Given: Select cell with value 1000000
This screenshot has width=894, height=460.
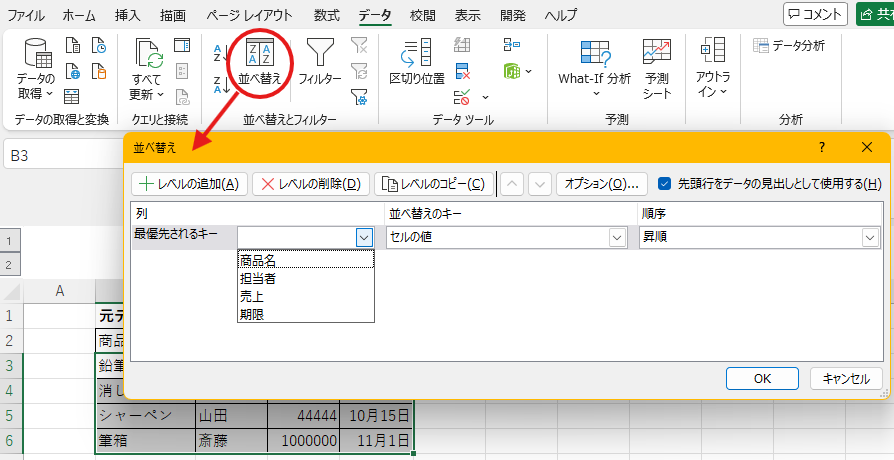Looking at the screenshot, I should point(303,441).
